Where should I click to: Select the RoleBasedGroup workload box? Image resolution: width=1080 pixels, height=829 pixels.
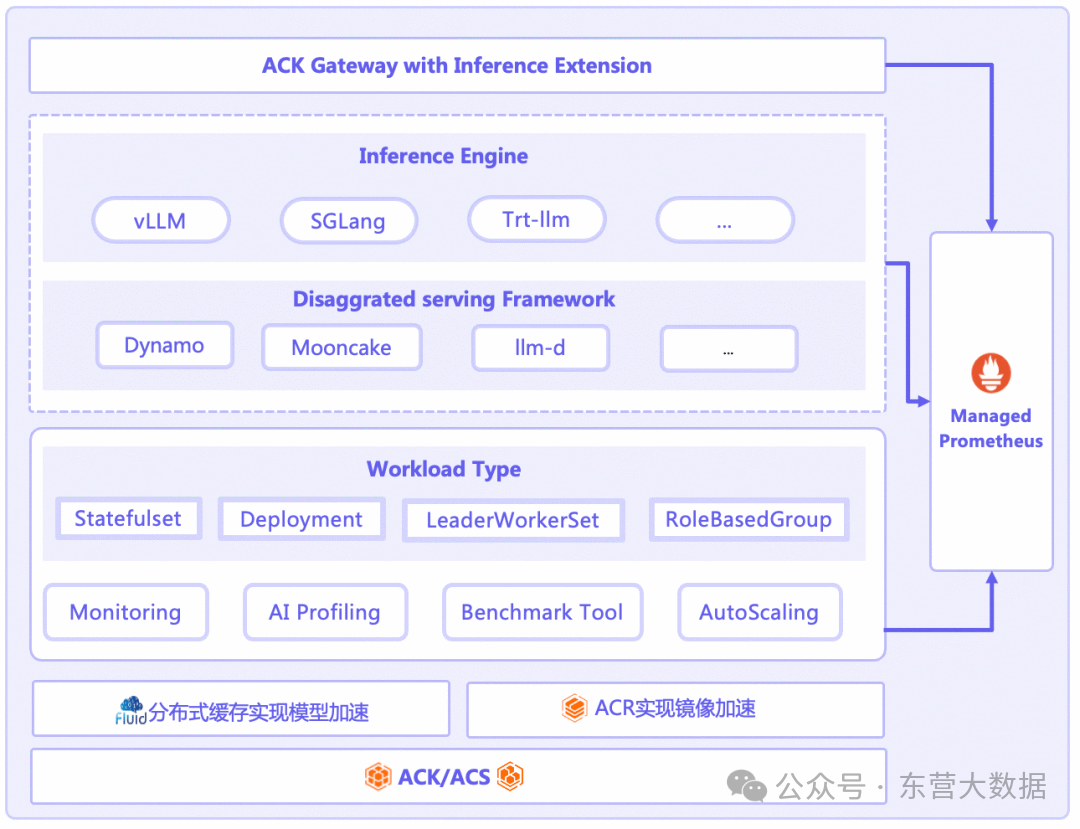(x=749, y=519)
